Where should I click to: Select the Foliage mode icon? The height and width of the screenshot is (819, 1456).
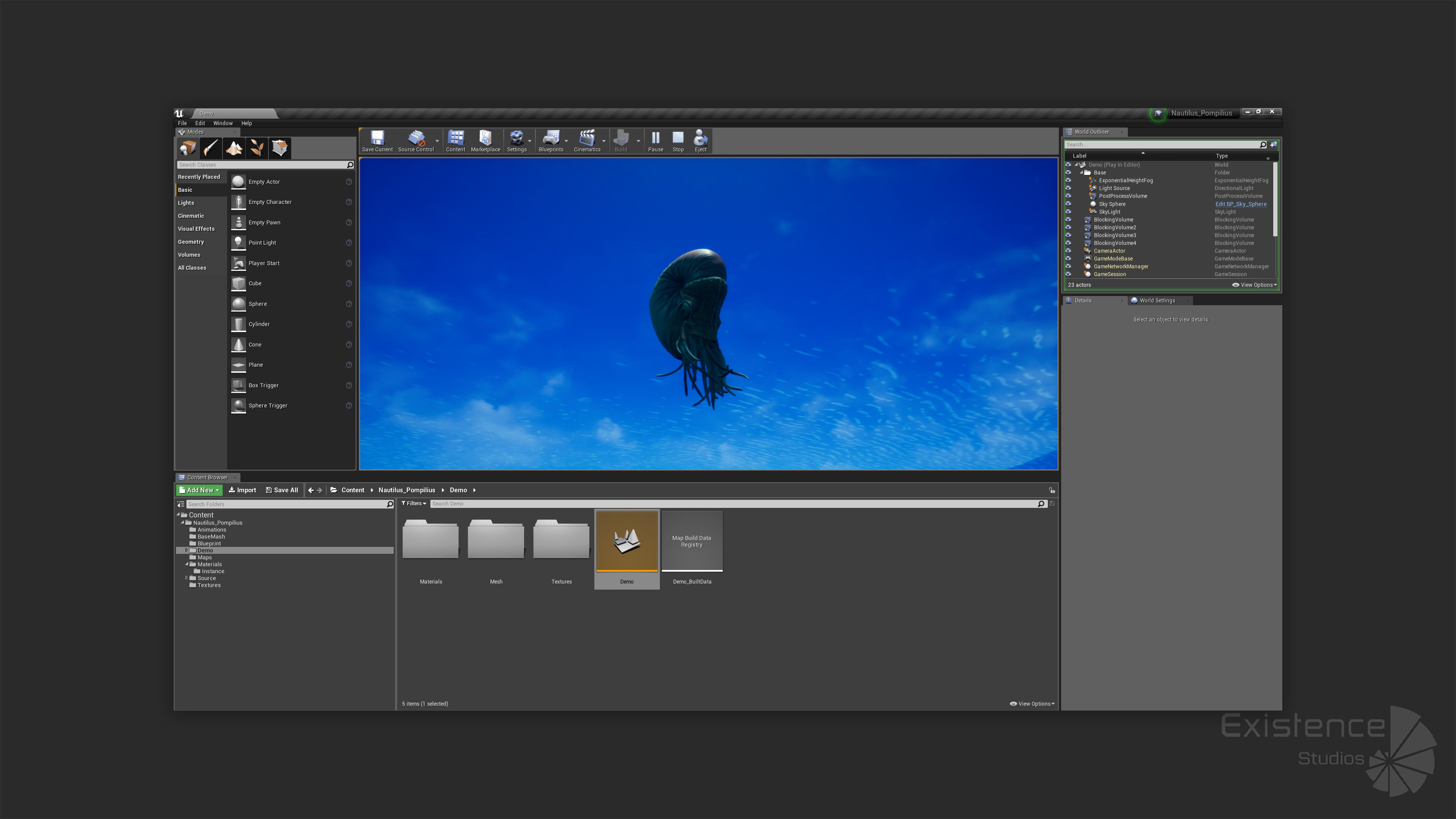click(257, 148)
